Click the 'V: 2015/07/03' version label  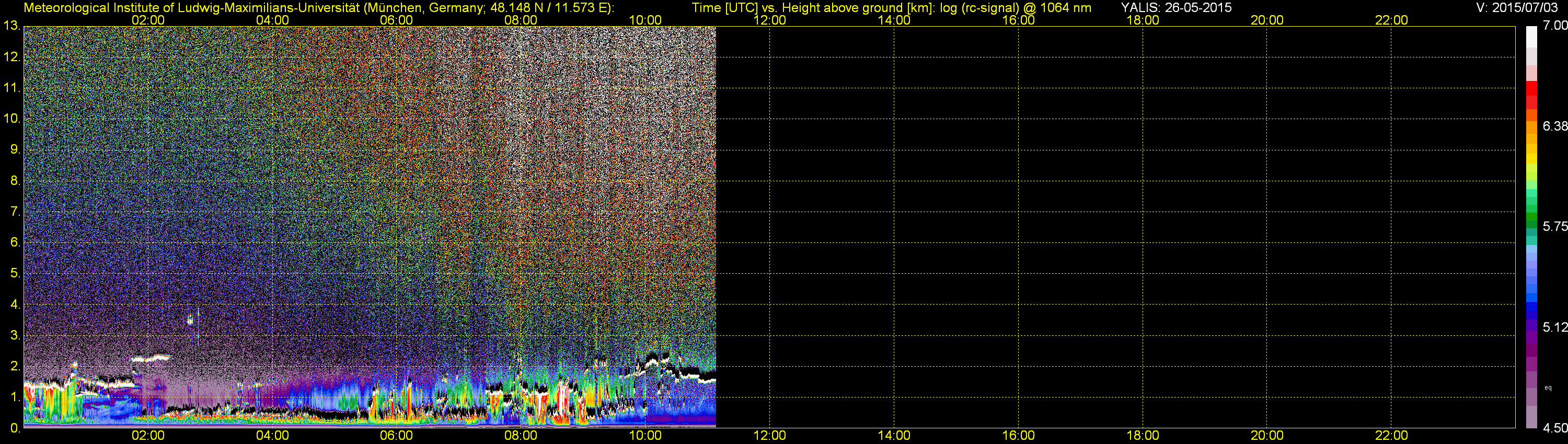coord(1516,8)
